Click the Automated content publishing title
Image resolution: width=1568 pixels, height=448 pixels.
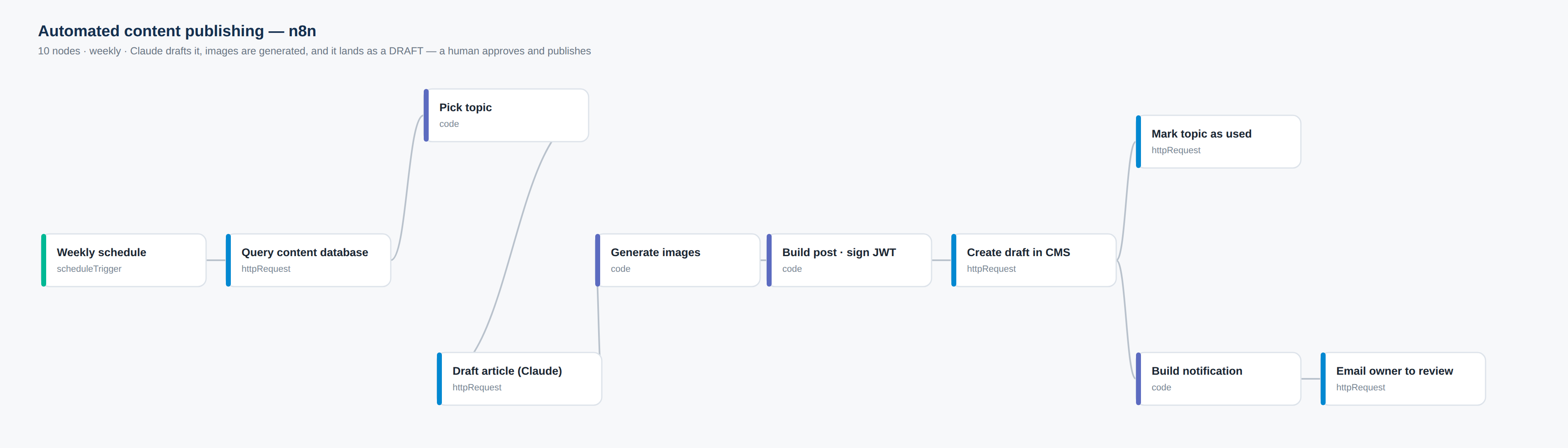177,31
